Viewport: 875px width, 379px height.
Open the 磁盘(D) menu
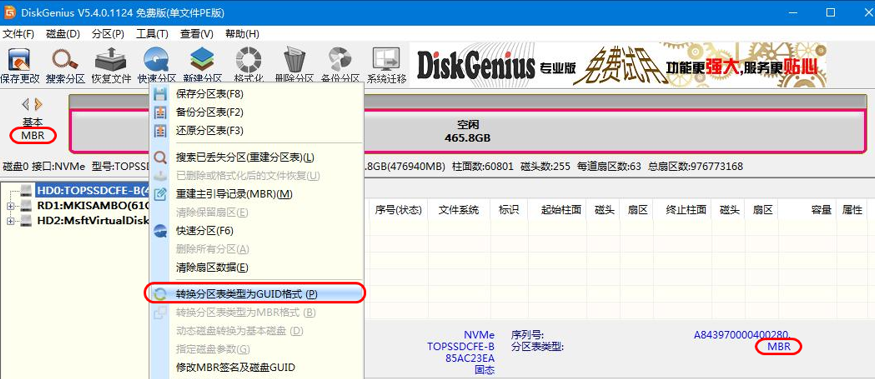click(x=63, y=33)
